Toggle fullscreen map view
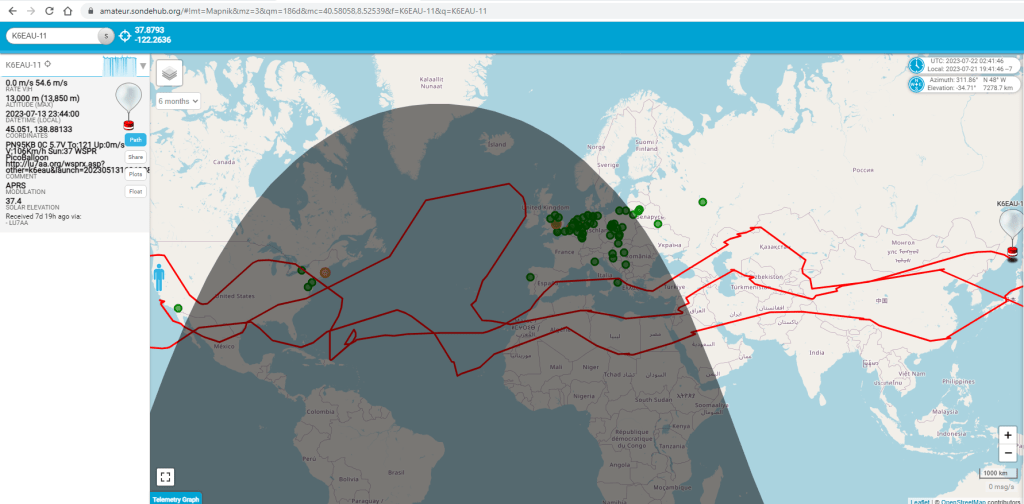Viewport: 1024px width, 504px height. click(166, 477)
